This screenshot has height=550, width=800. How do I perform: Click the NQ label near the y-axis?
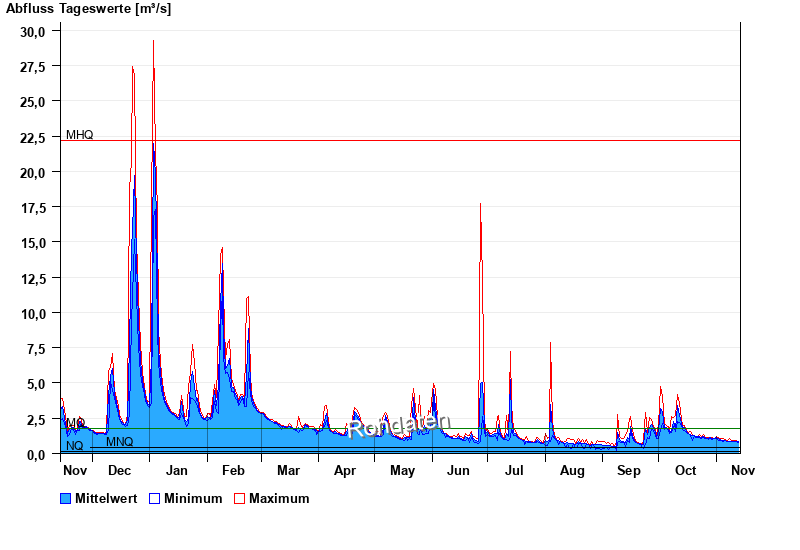tap(75, 446)
